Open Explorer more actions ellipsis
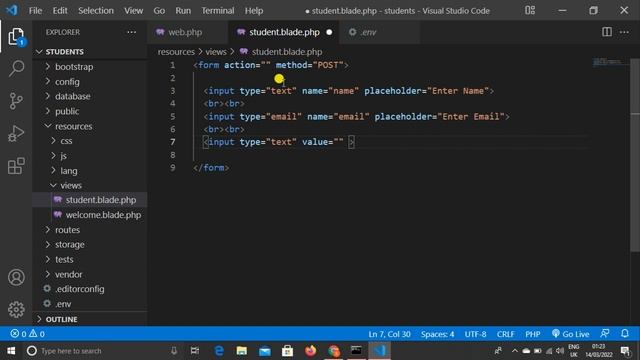The width and height of the screenshot is (640, 360). pos(131,32)
